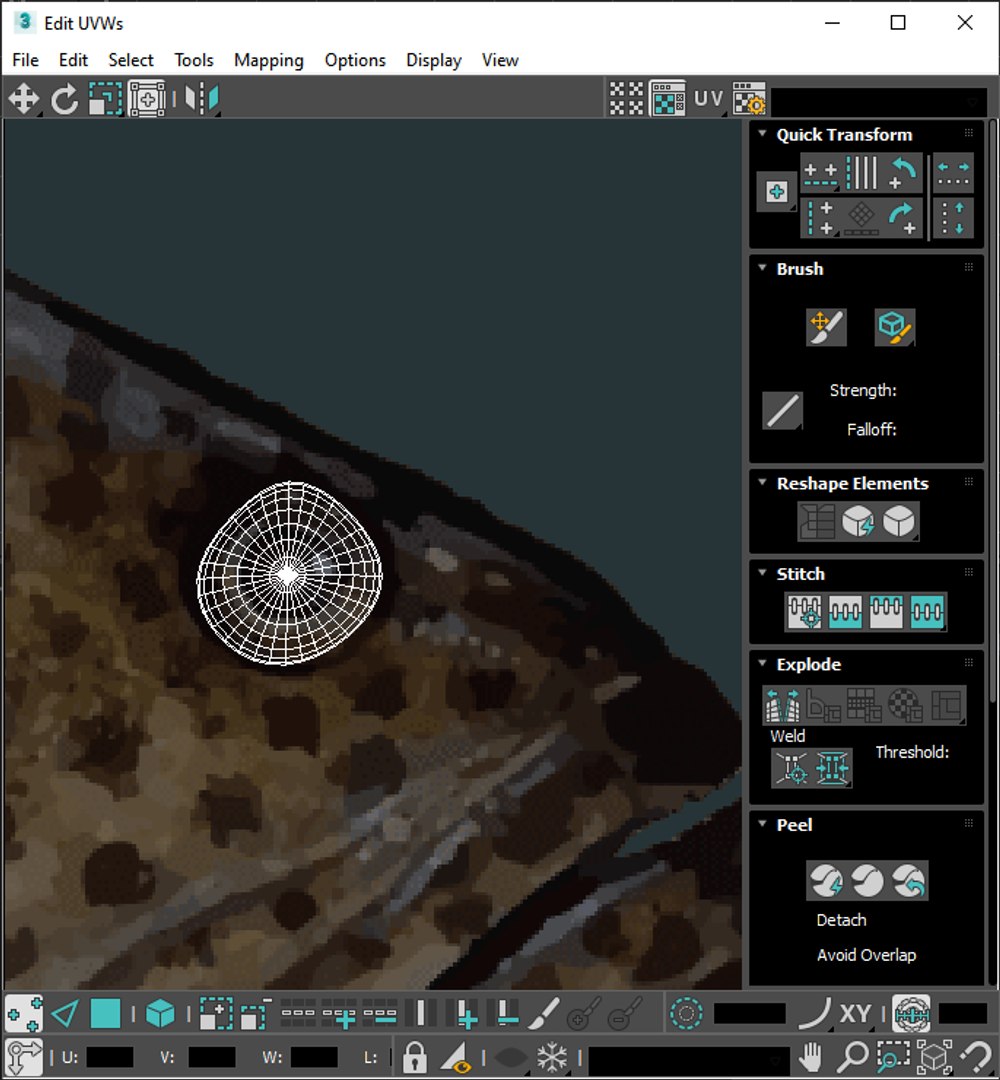Select the Move selected subobjects tool
The image size is (1000, 1080).
pos(23,98)
